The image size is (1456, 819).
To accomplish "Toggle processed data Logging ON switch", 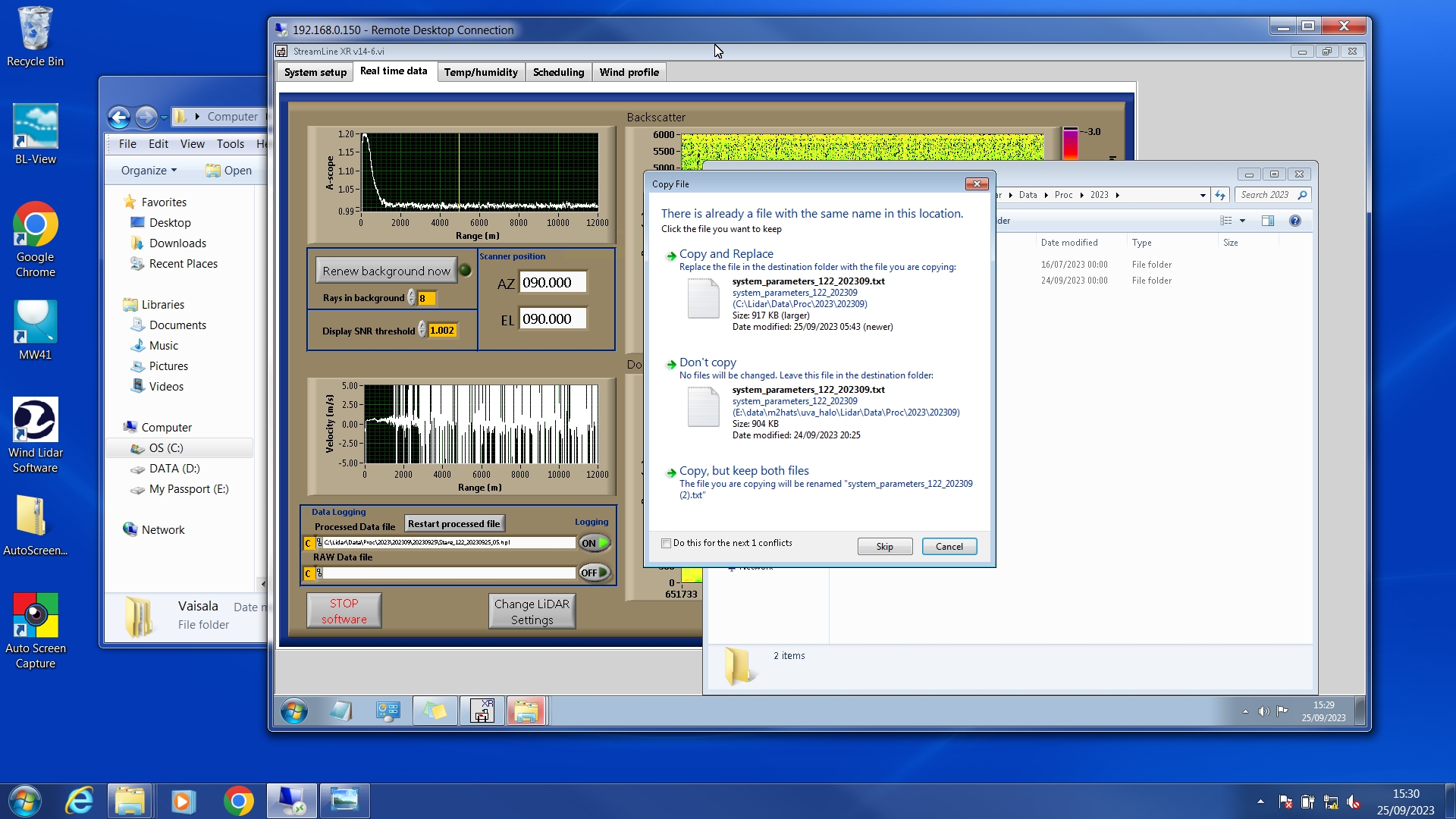I will 594,543.
